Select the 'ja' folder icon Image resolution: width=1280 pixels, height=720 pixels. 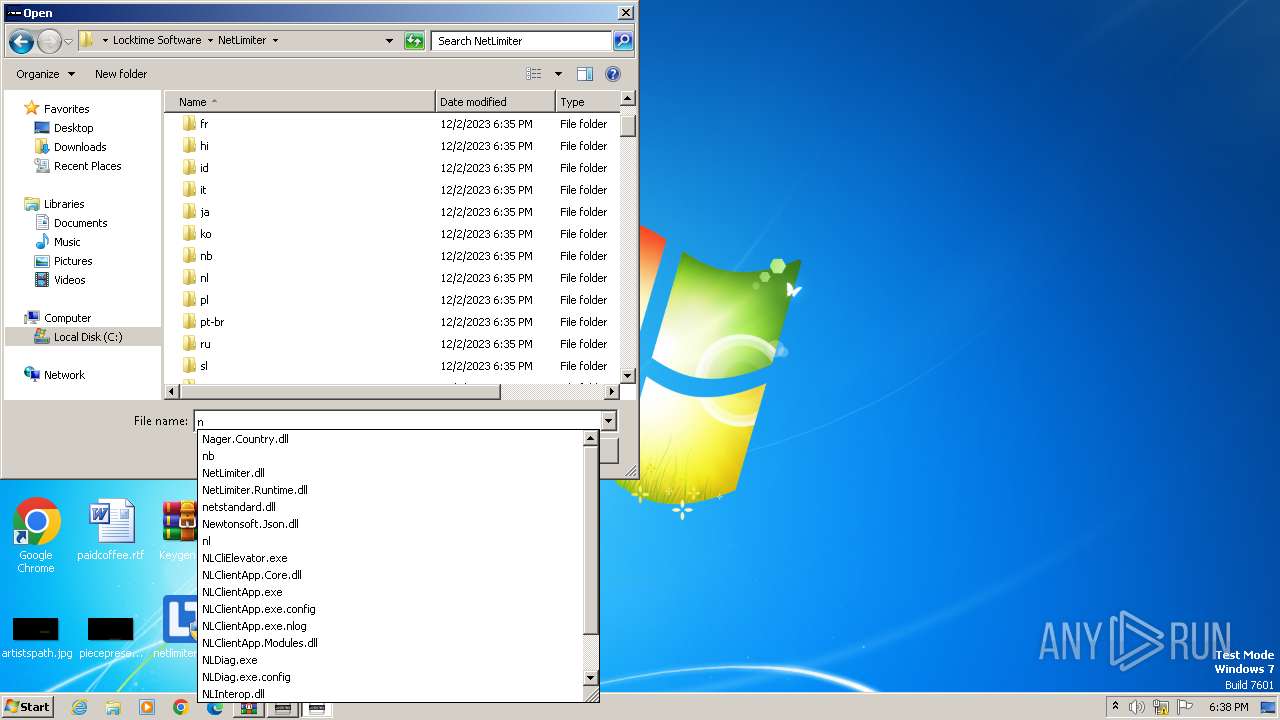(x=189, y=212)
